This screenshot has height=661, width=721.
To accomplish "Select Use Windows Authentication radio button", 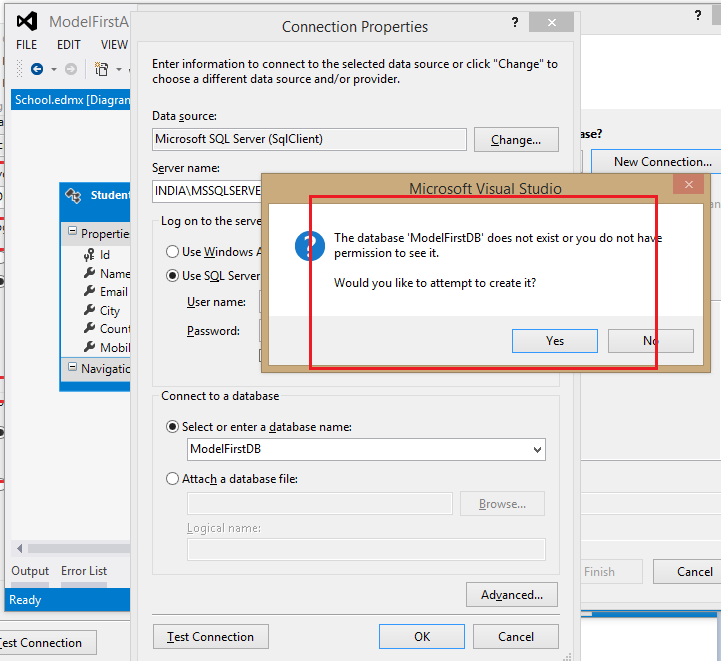I will [x=172, y=251].
